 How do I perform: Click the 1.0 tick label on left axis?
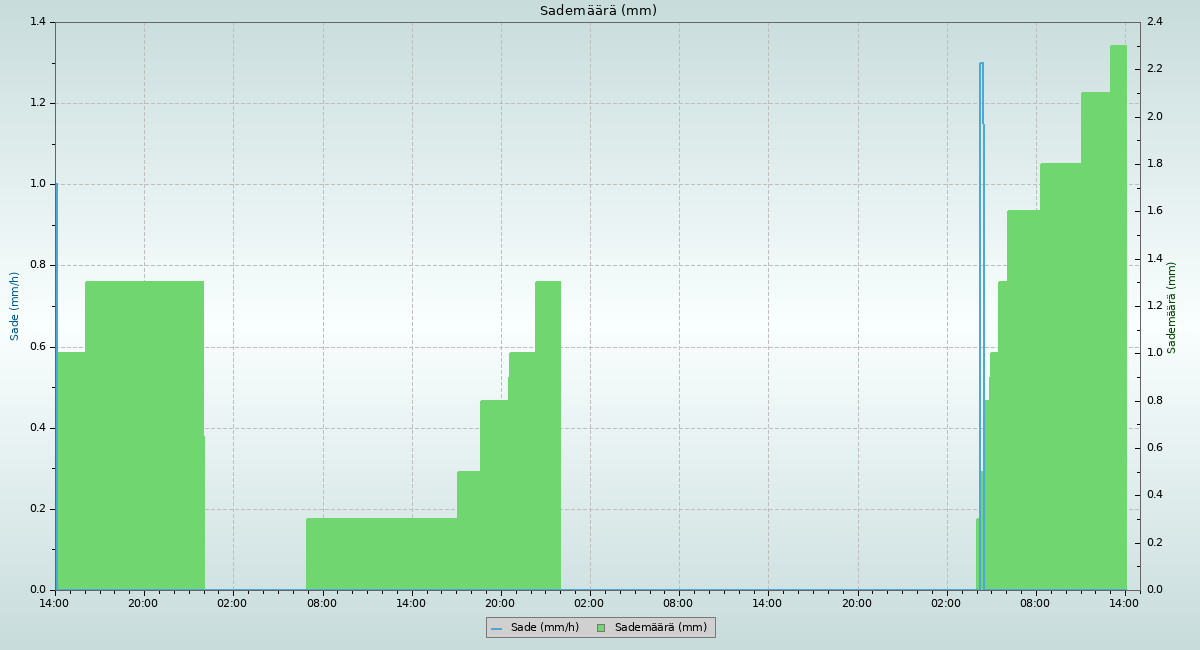pos(39,184)
